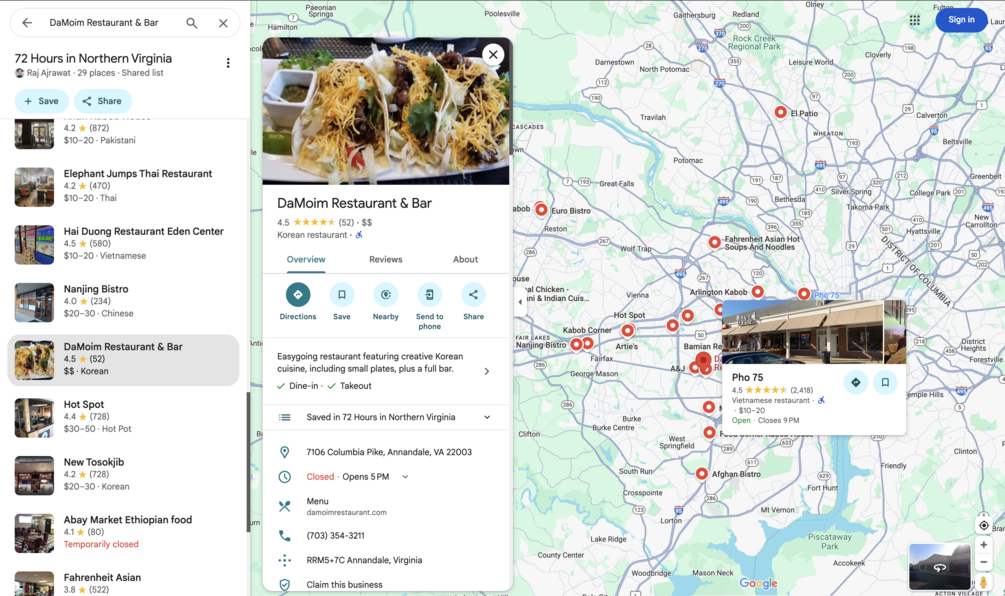Select Hot Spot list entry

coord(123,417)
